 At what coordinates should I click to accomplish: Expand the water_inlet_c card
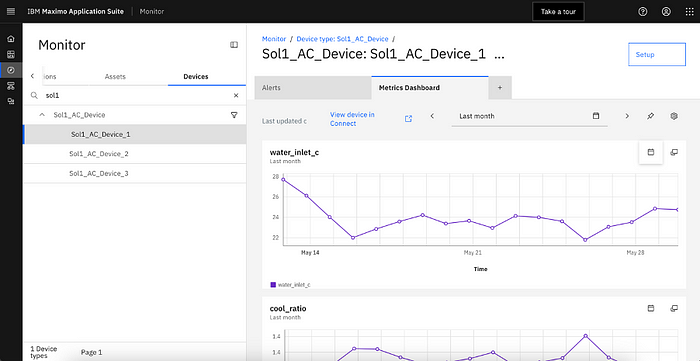point(674,152)
